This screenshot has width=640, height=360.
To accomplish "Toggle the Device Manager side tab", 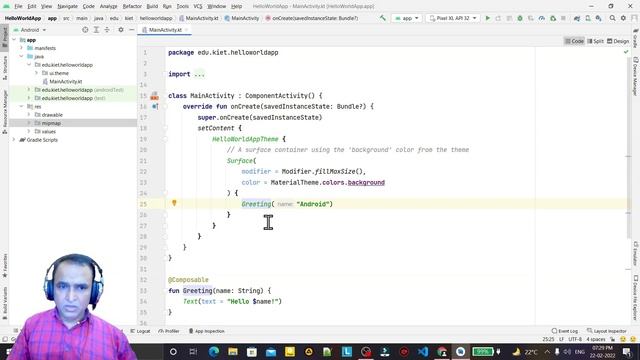I will (636, 76).
